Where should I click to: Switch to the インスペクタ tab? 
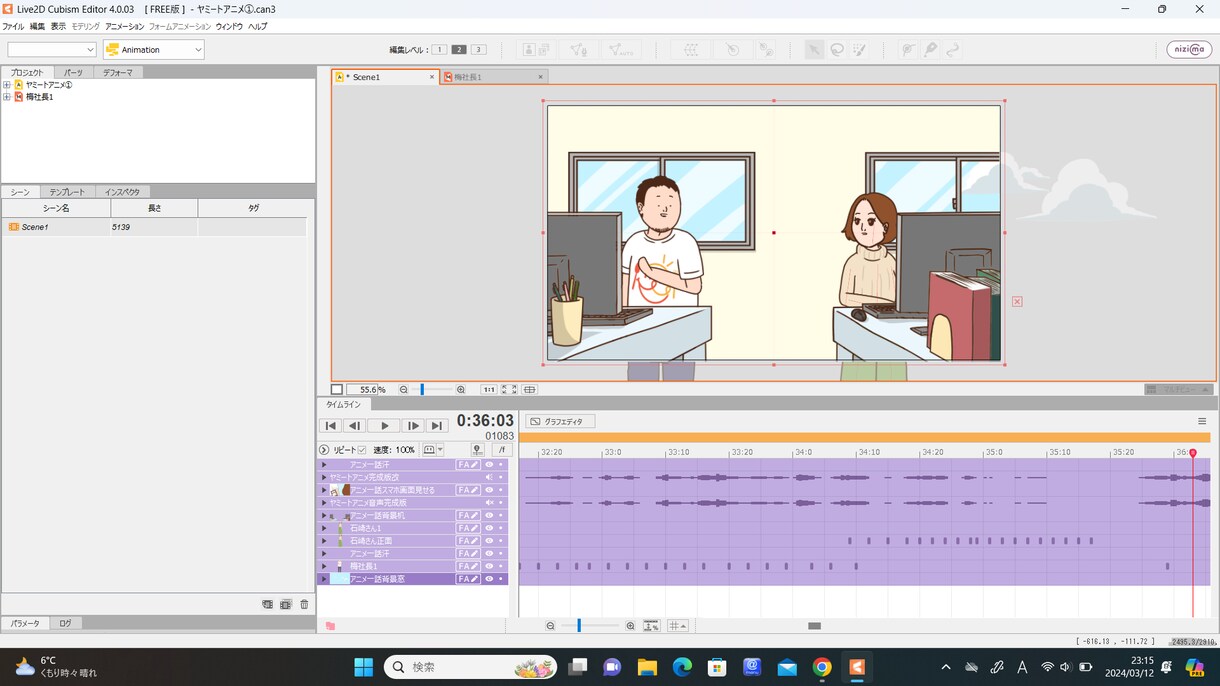122,192
